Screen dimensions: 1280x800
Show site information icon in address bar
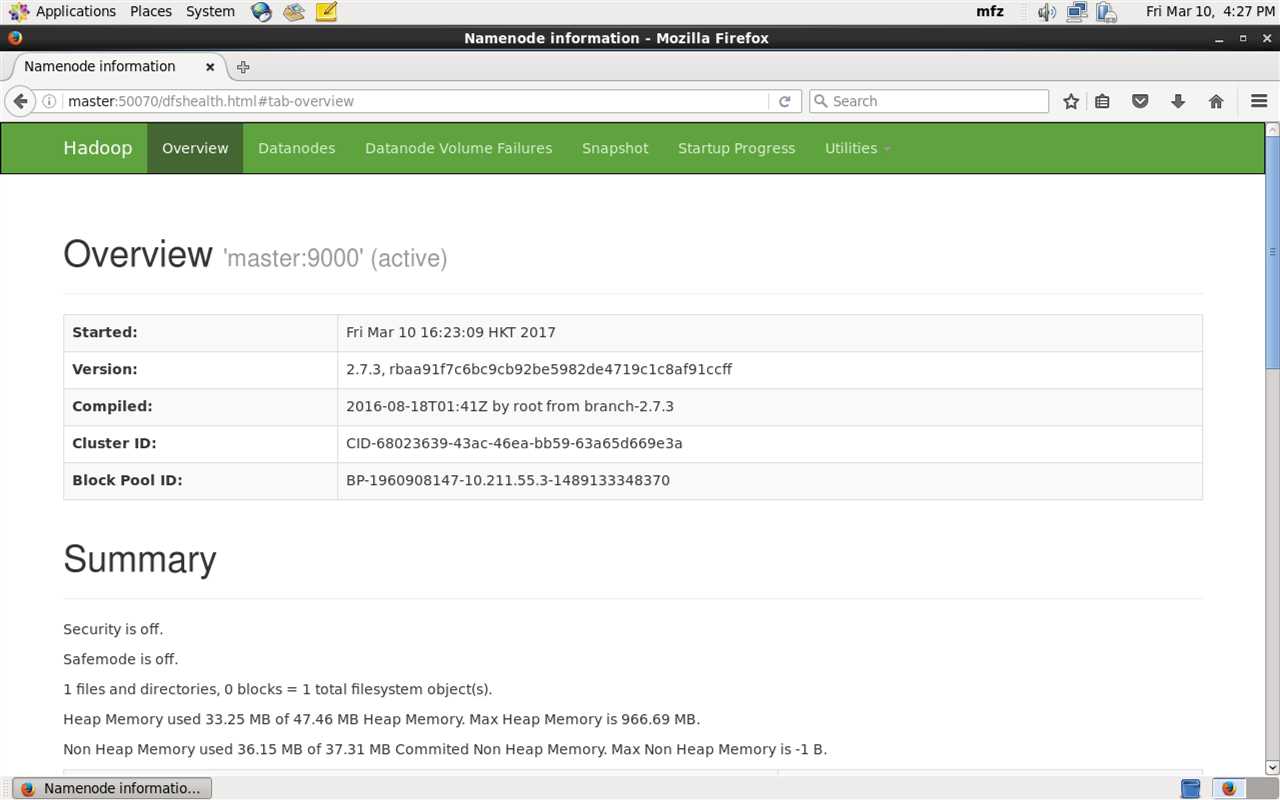point(49,101)
